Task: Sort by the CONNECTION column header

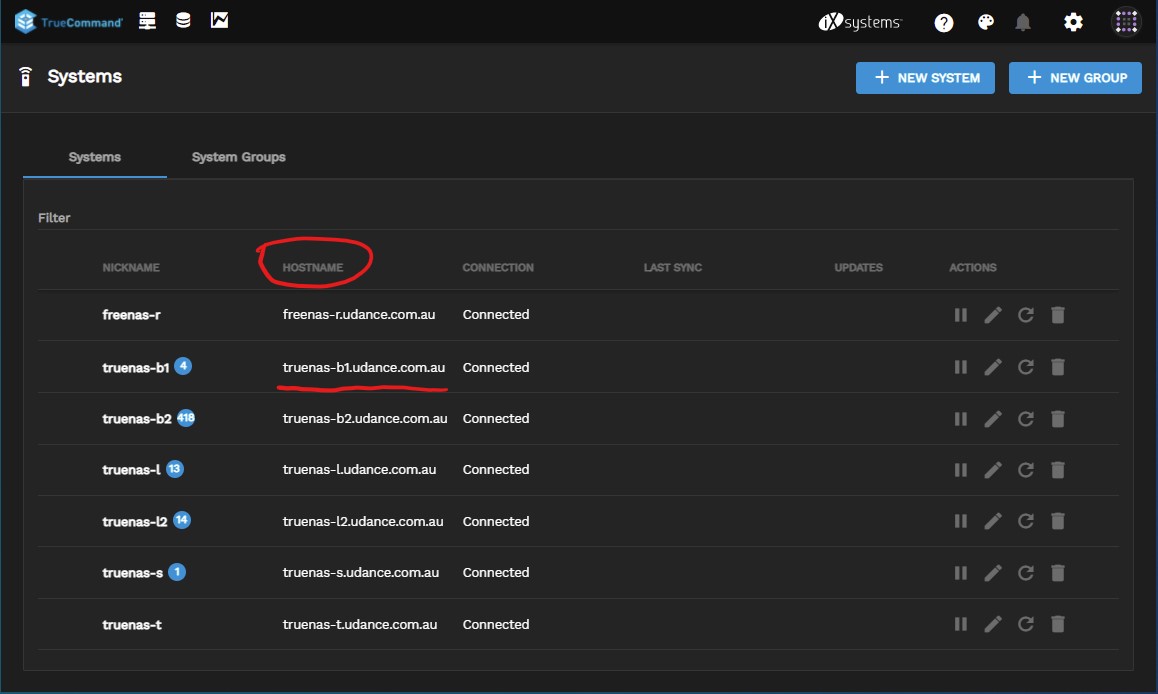Action: click(x=498, y=267)
